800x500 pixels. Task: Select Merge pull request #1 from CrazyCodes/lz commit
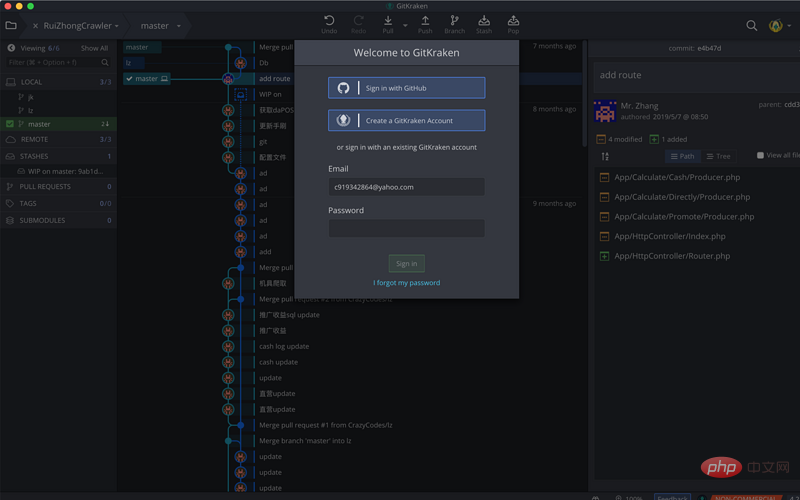click(326, 425)
